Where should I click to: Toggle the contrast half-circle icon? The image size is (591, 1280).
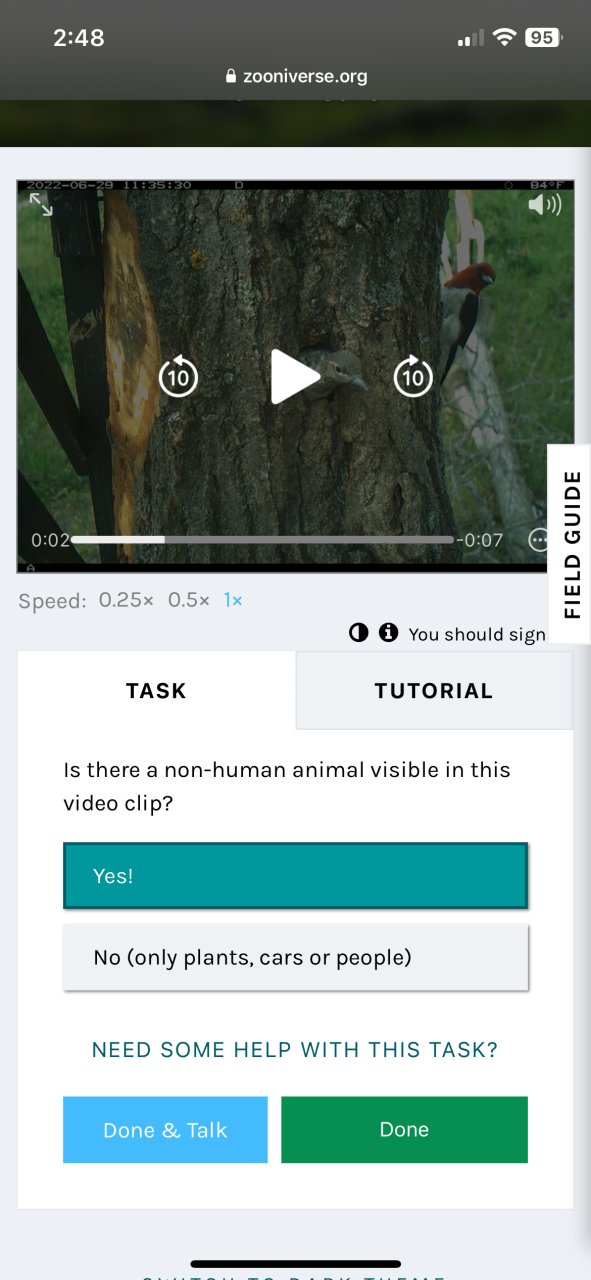coord(358,633)
